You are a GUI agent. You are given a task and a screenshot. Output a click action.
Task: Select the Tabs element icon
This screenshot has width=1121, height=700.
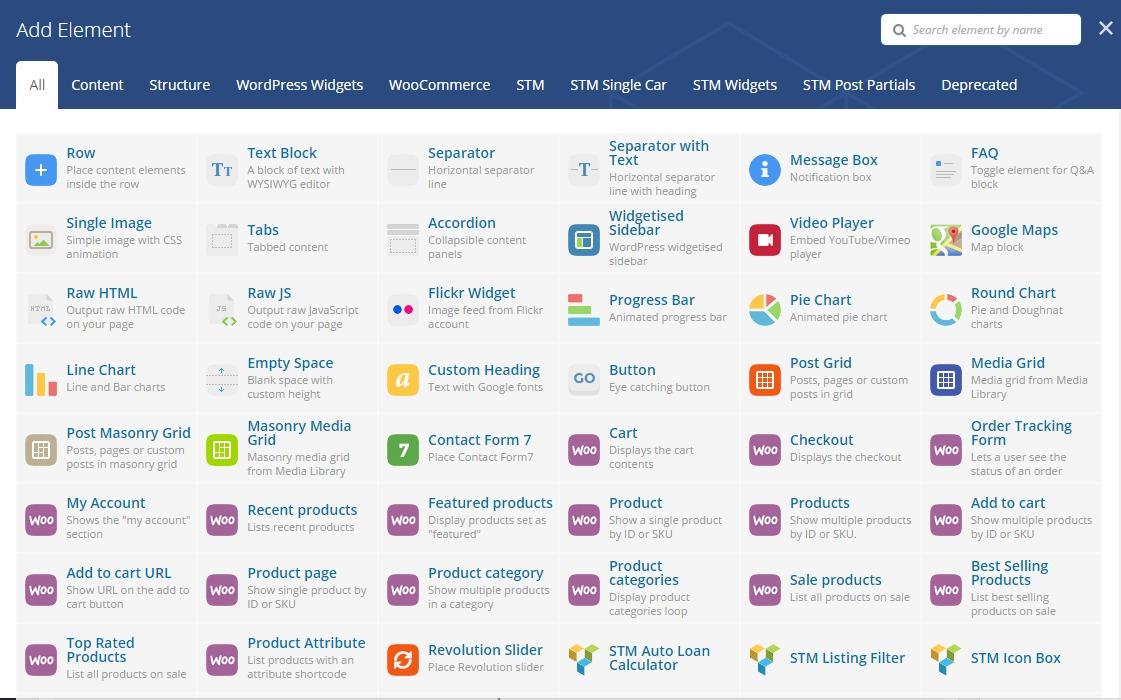222,240
